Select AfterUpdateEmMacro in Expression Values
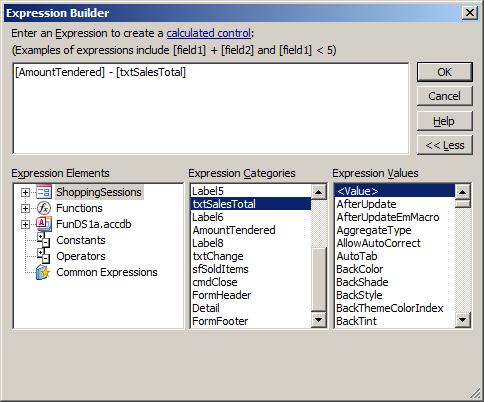 (395, 217)
